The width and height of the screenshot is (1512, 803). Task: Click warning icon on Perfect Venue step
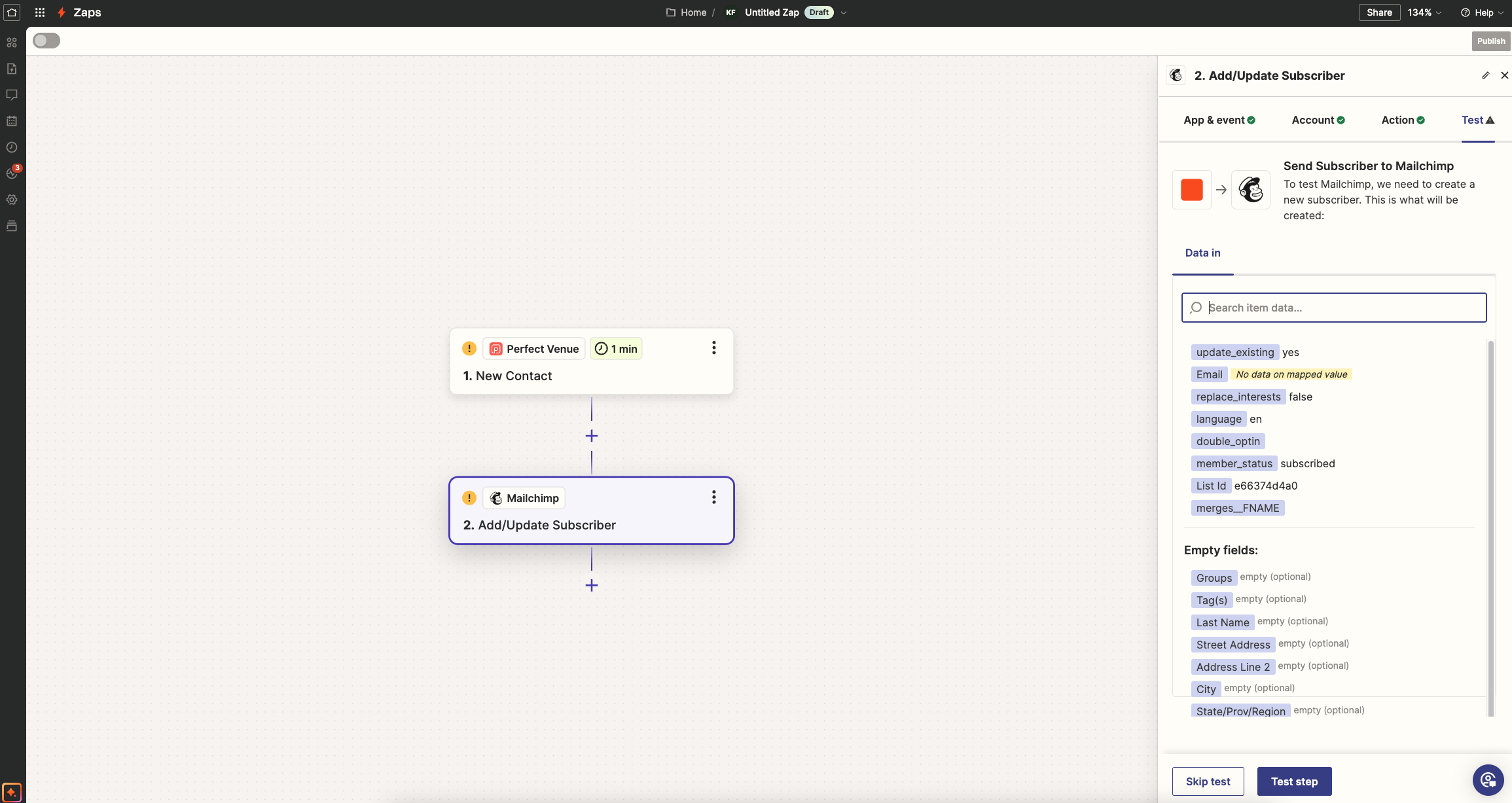[x=469, y=348]
